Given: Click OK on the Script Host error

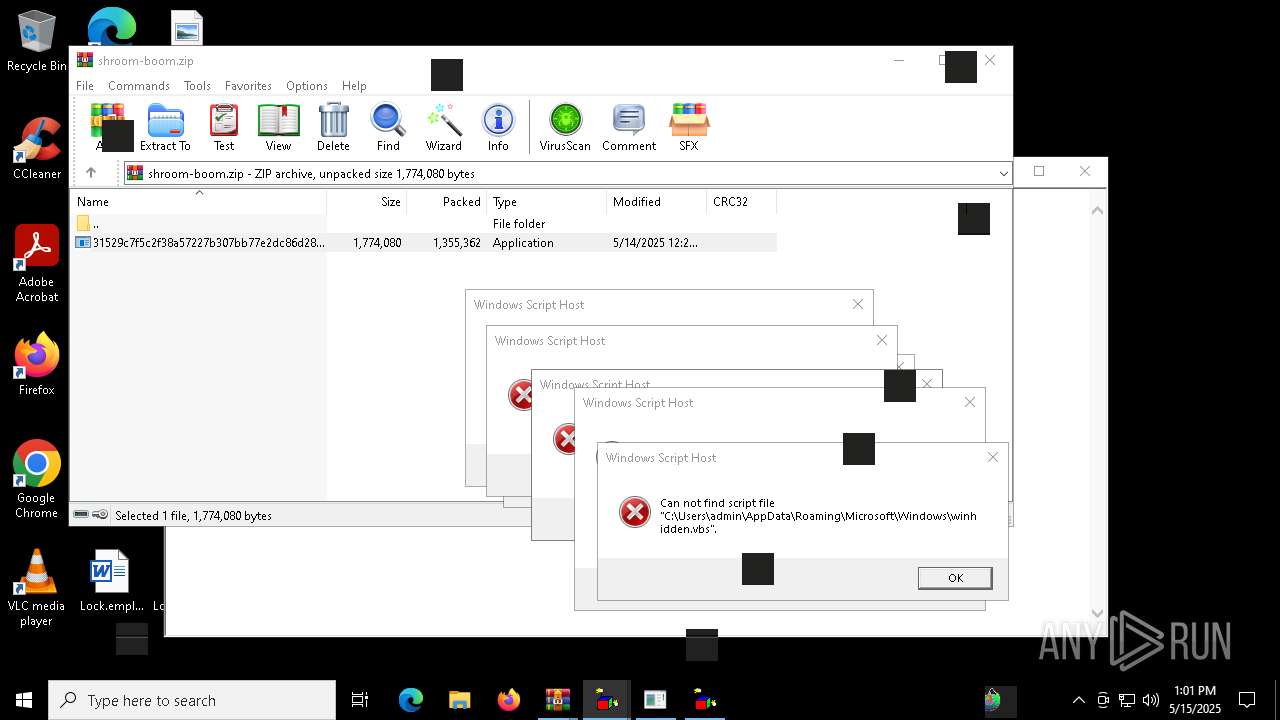Looking at the screenshot, I should [x=955, y=578].
